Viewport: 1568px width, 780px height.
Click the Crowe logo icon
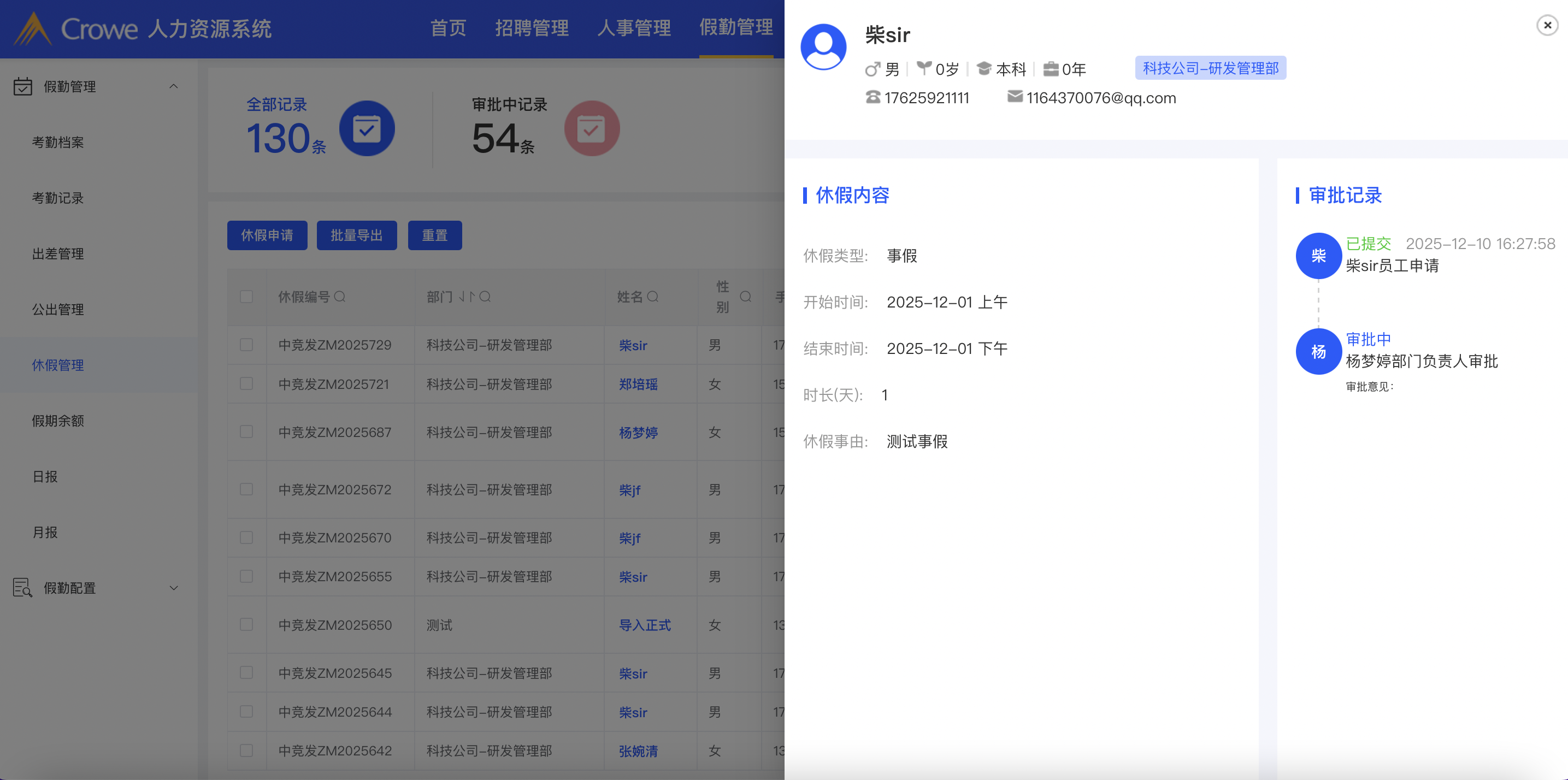[x=33, y=28]
